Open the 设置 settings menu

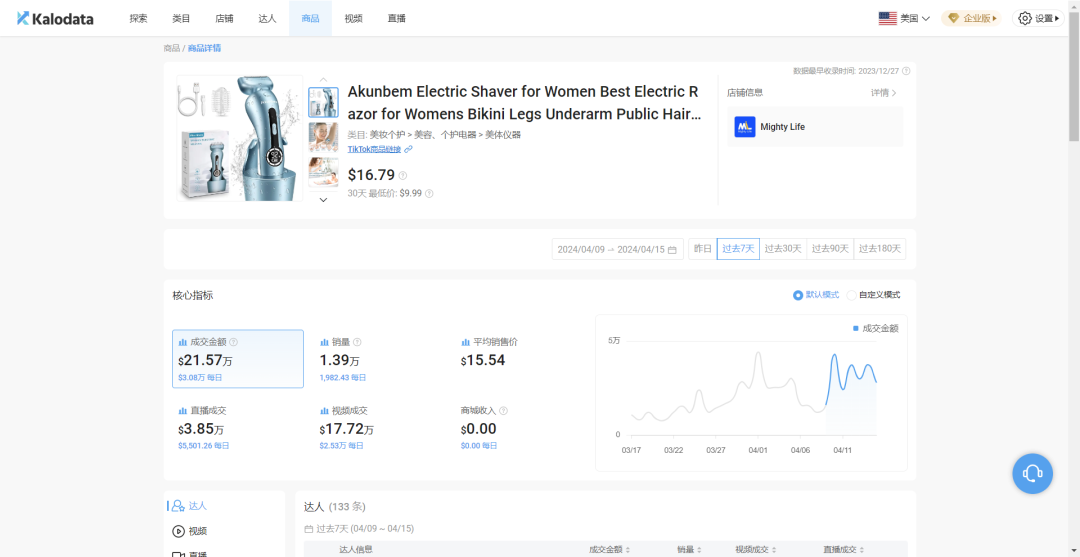point(1038,19)
